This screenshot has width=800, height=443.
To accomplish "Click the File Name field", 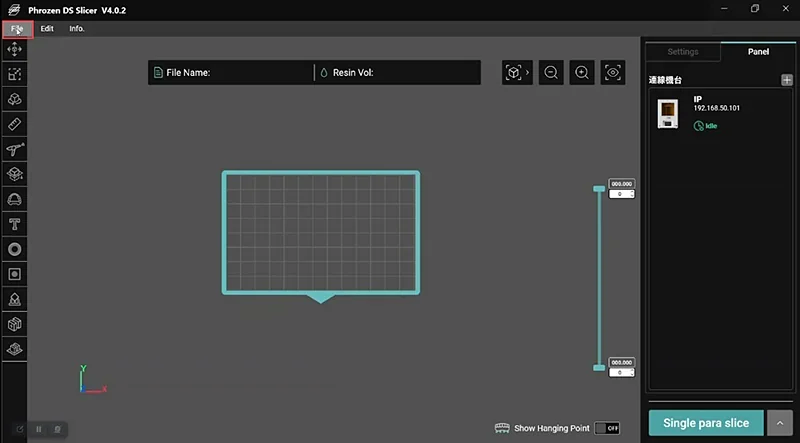I will coord(232,72).
